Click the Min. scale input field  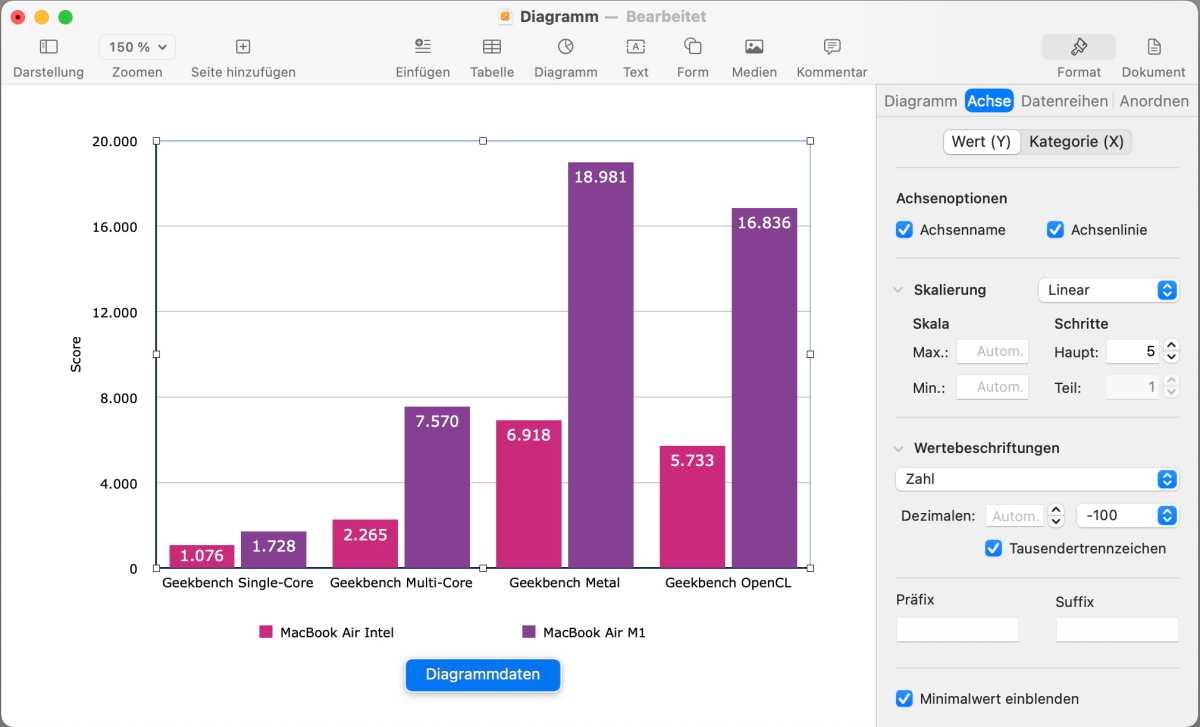[x=992, y=387]
